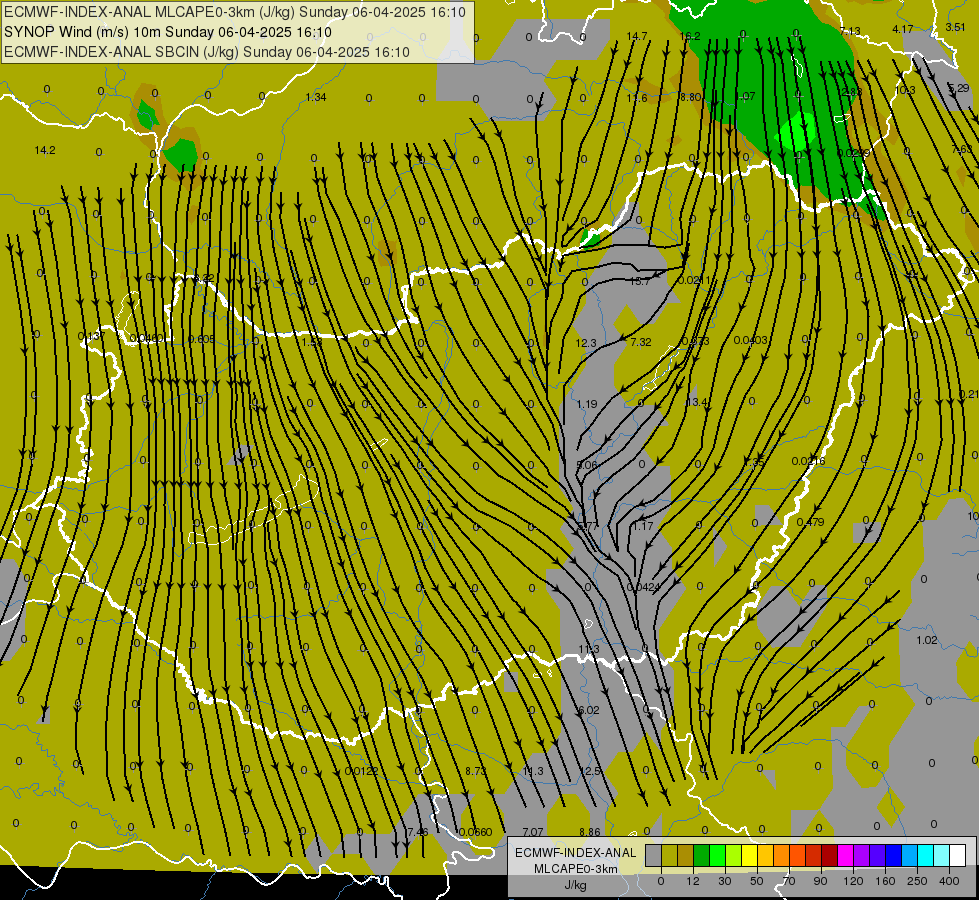Select the map value 0.0122
Image resolution: width=979 pixels, height=900 pixels.
click(x=362, y=771)
